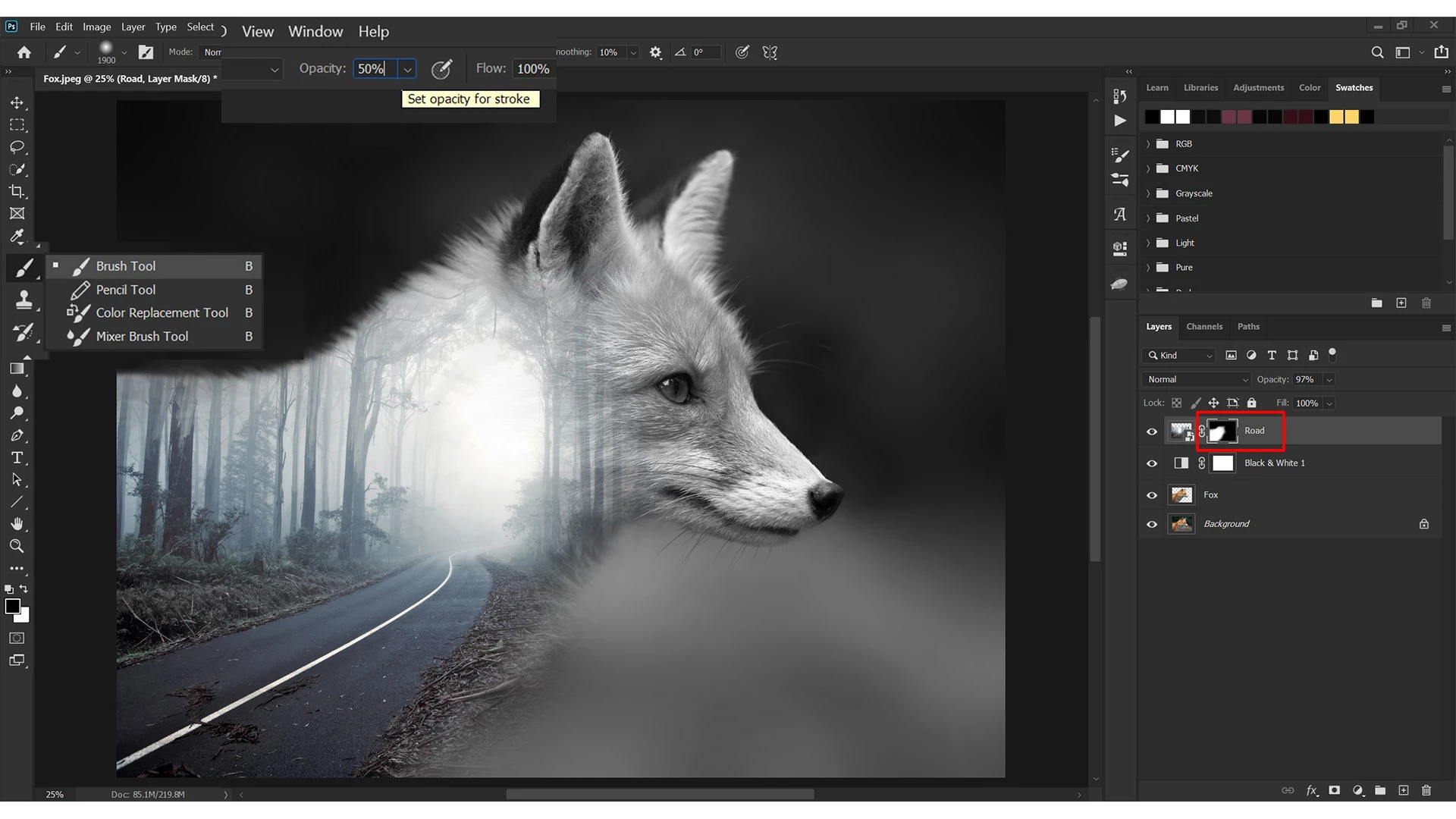Open the brush Opacity dropdown arrow
This screenshot has width=1456, height=819.
(x=407, y=69)
